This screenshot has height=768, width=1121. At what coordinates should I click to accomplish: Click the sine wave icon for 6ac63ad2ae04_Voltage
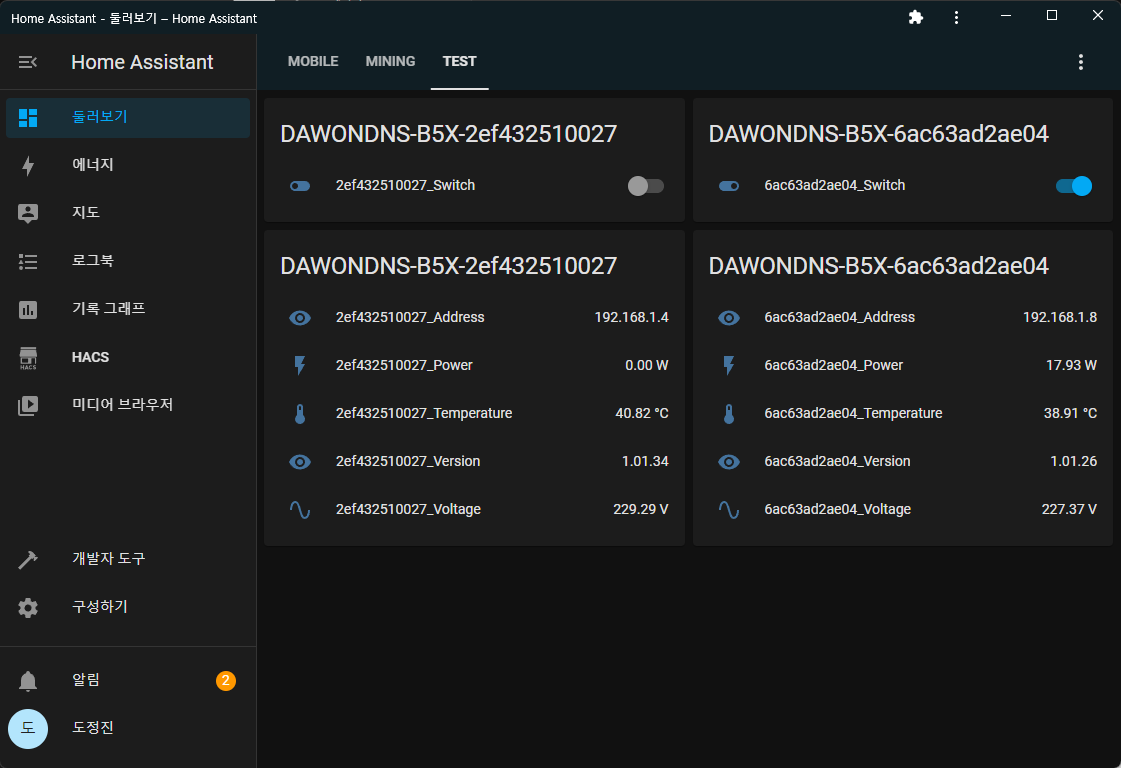click(729, 510)
